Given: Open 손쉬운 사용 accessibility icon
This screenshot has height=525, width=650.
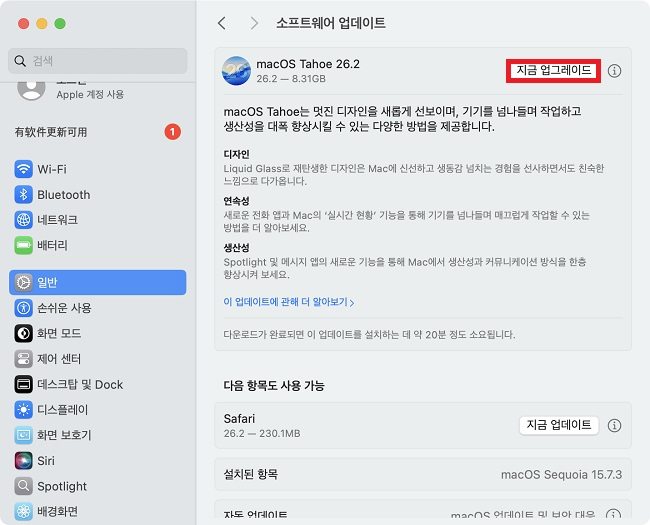Looking at the screenshot, I should [24, 308].
